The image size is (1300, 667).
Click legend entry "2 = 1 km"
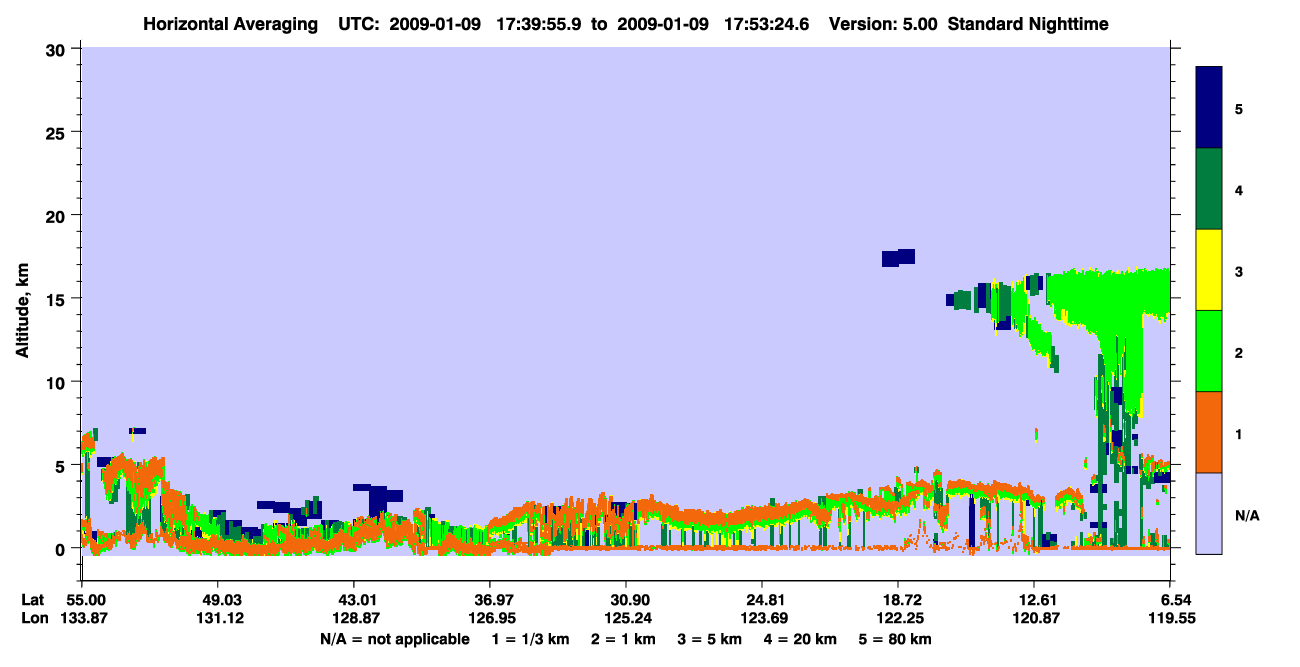coord(622,639)
